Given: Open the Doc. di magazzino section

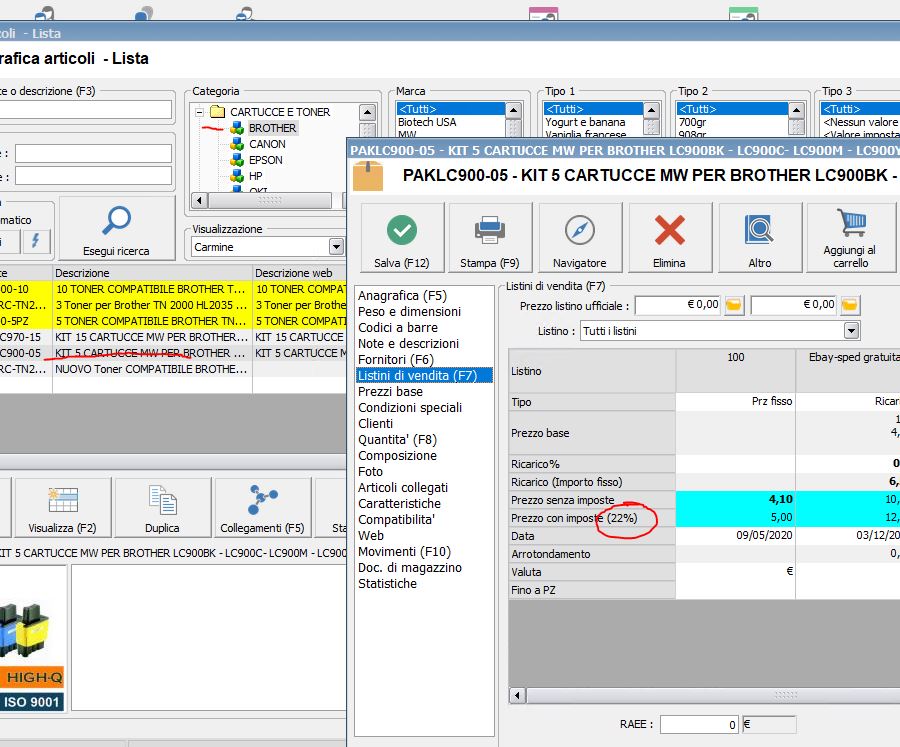Looking at the screenshot, I should [410, 568].
